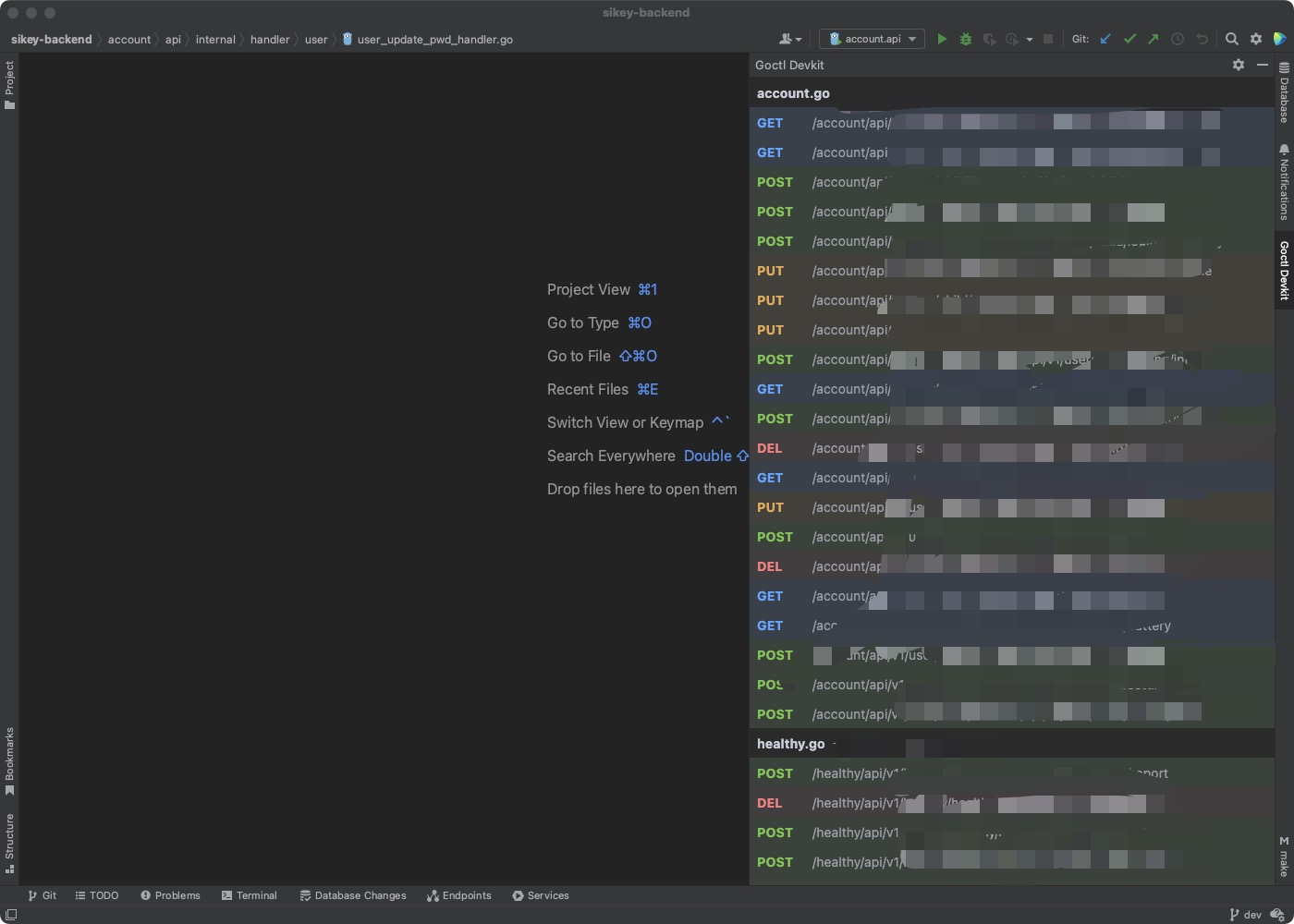Open the TODO tool window
The image size is (1294, 924).
pyautogui.click(x=97, y=895)
